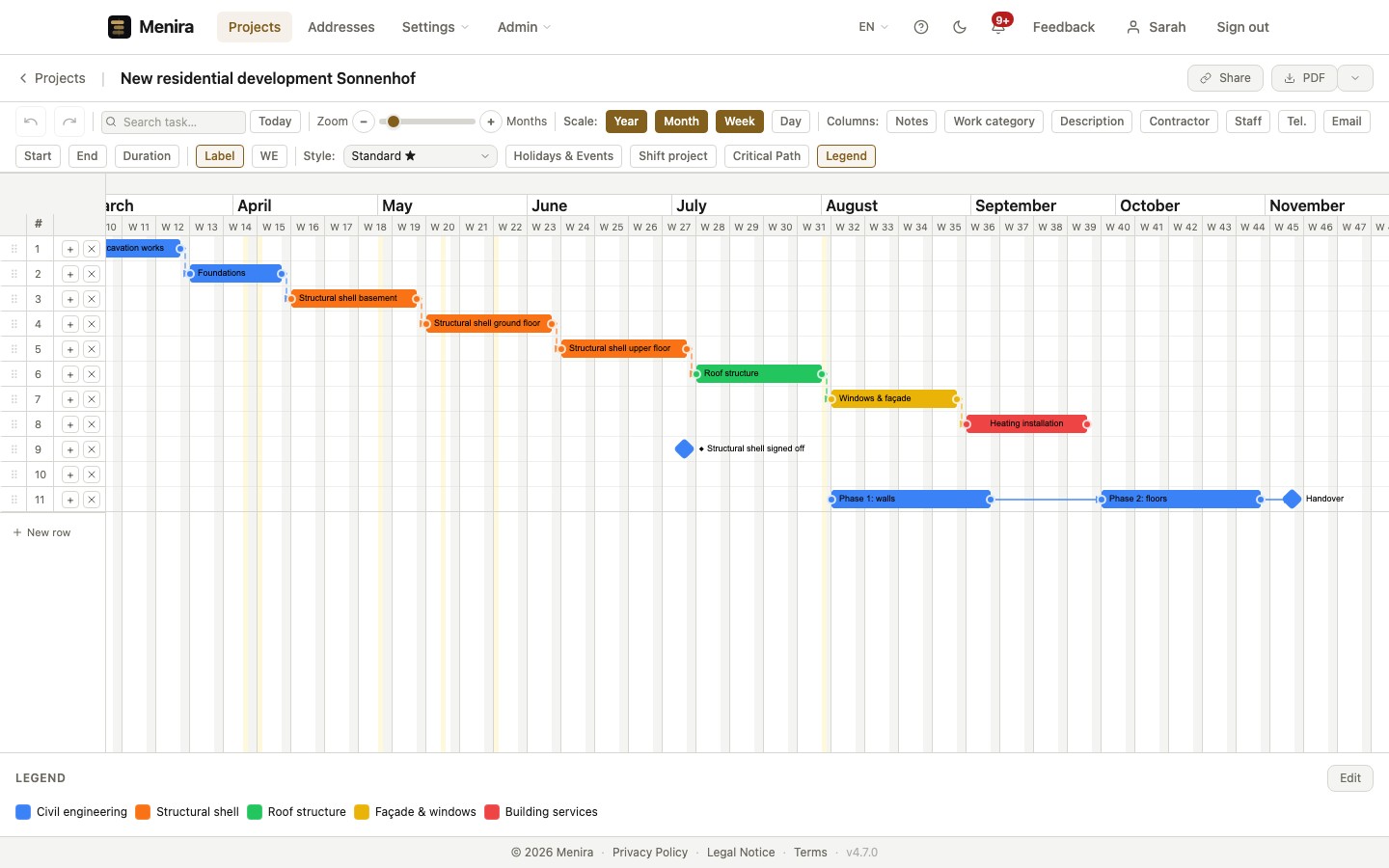Go to the Addresses tab
This screenshot has height=868, width=1389.
341,27
